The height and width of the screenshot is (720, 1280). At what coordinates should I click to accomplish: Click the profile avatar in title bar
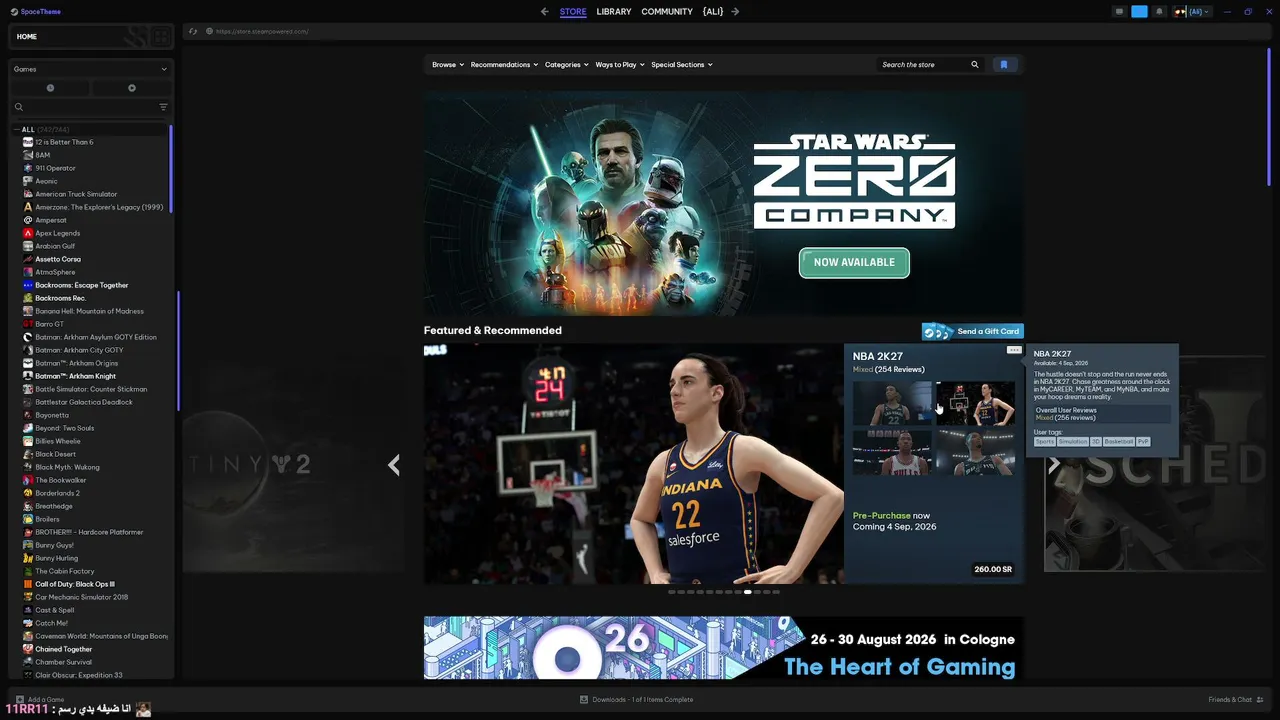coord(1180,12)
